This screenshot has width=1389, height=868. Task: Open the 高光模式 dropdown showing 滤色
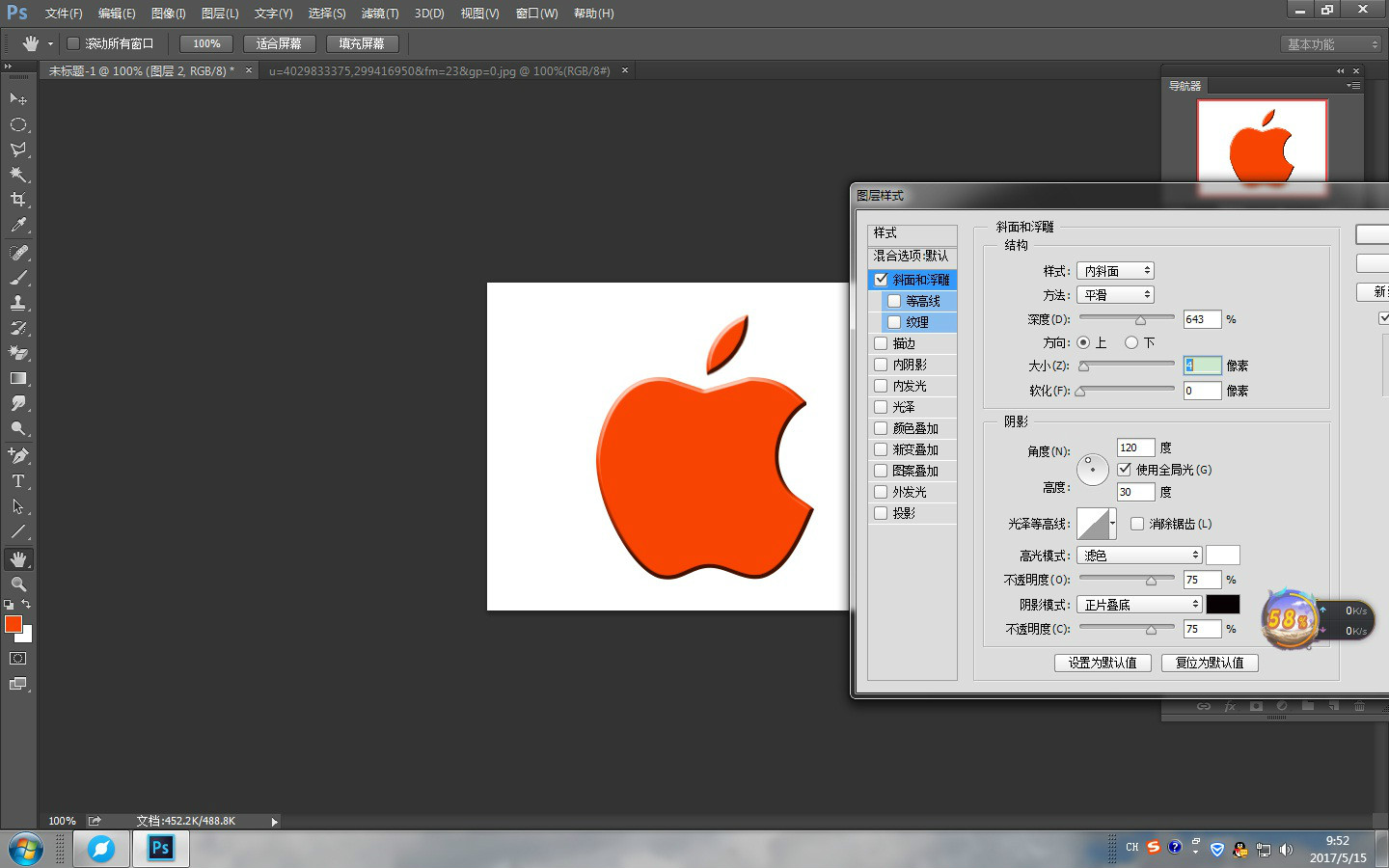pos(1139,556)
